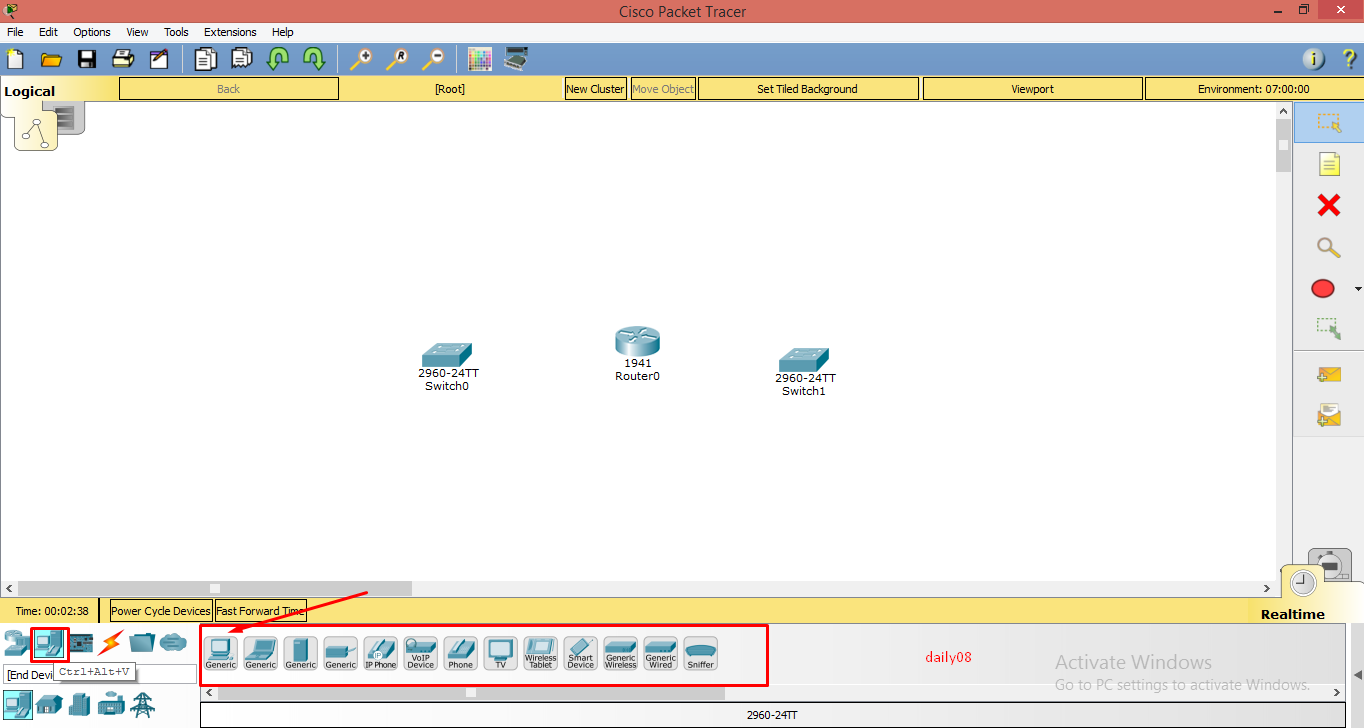Pick the Place Note tool
Screen dimensions: 1364x728
point(1328,163)
